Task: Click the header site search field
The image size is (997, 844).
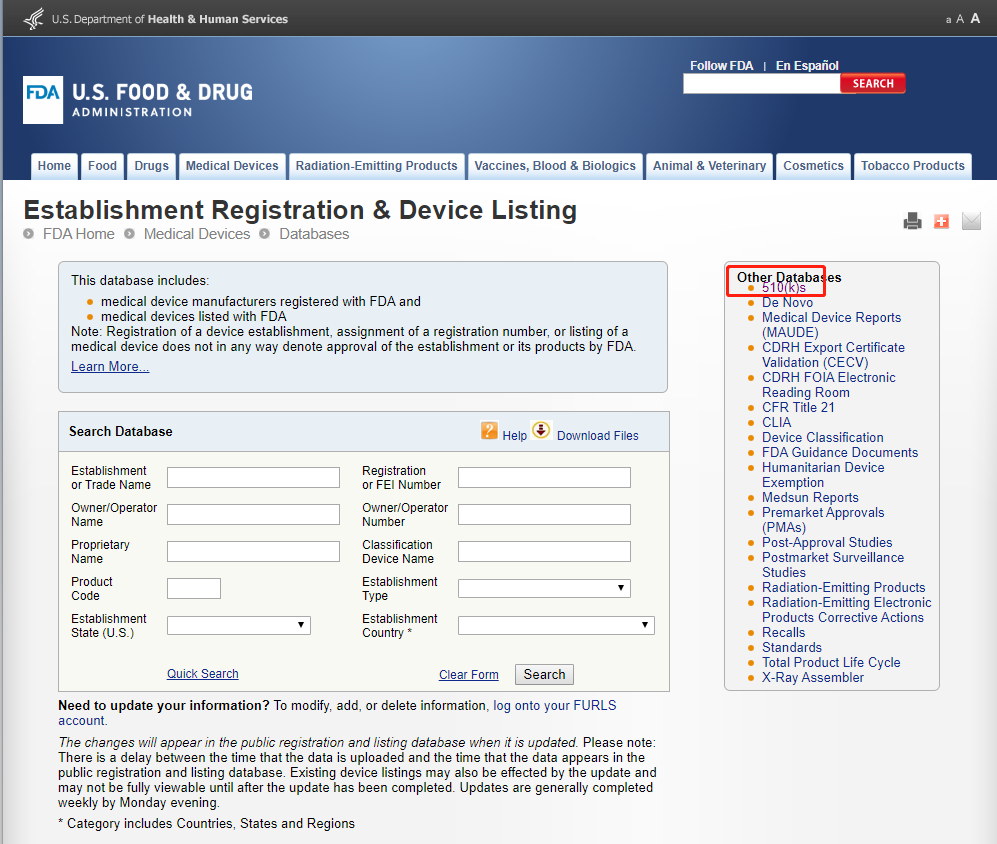Action: click(x=762, y=83)
